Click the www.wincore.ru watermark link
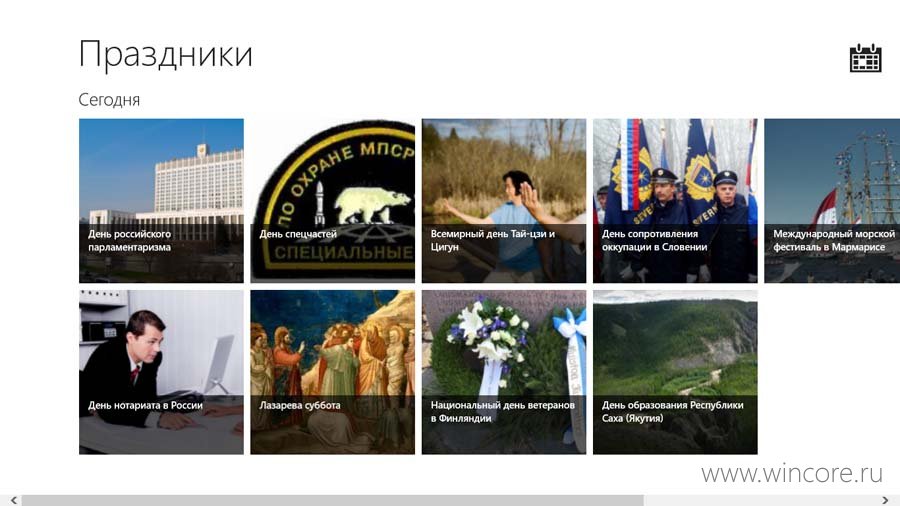The width and height of the screenshot is (900, 506). pyautogui.click(x=792, y=473)
